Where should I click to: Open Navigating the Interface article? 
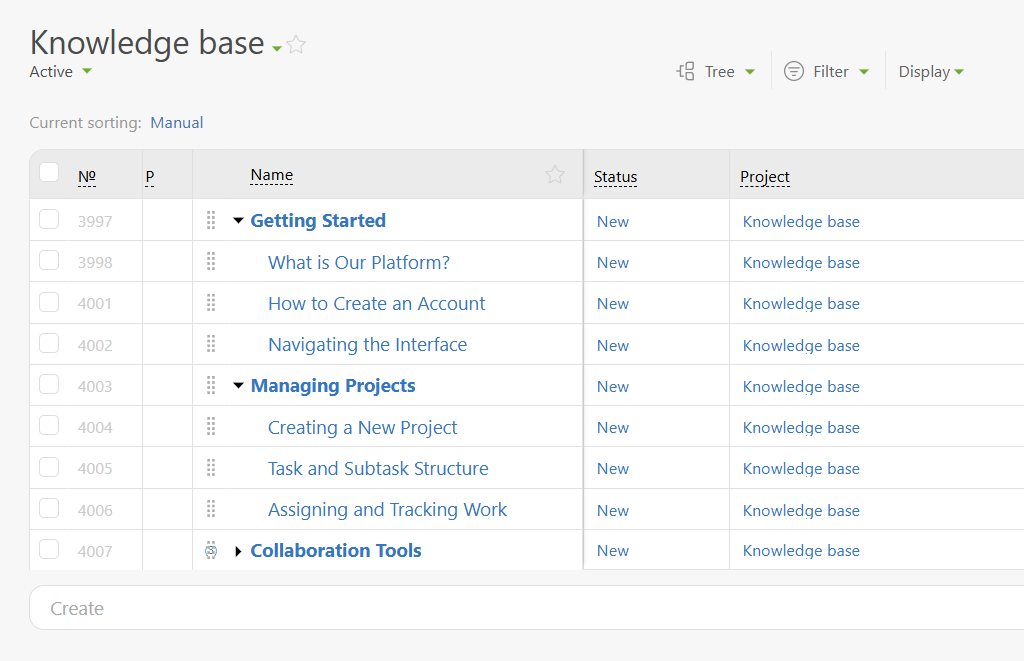pos(367,345)
